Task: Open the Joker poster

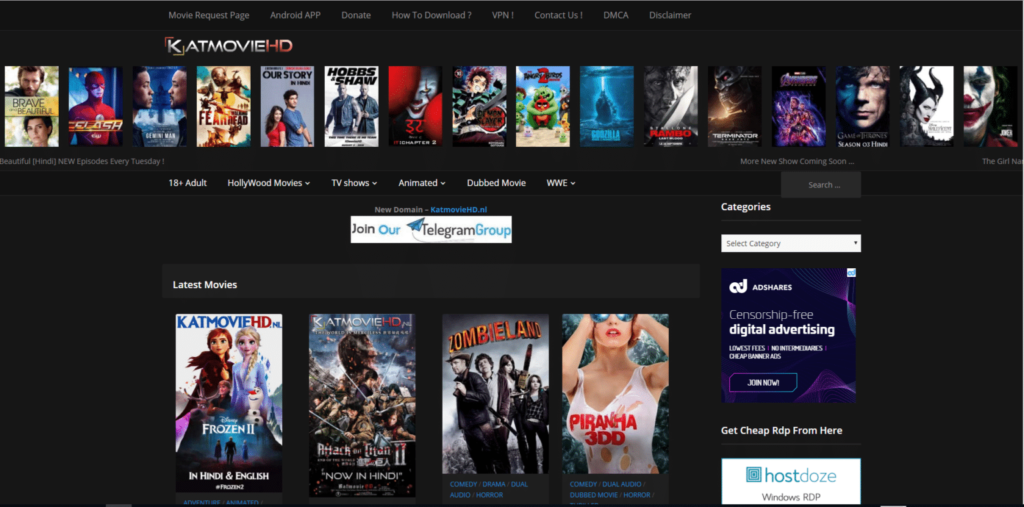Action: coord(991,106)
